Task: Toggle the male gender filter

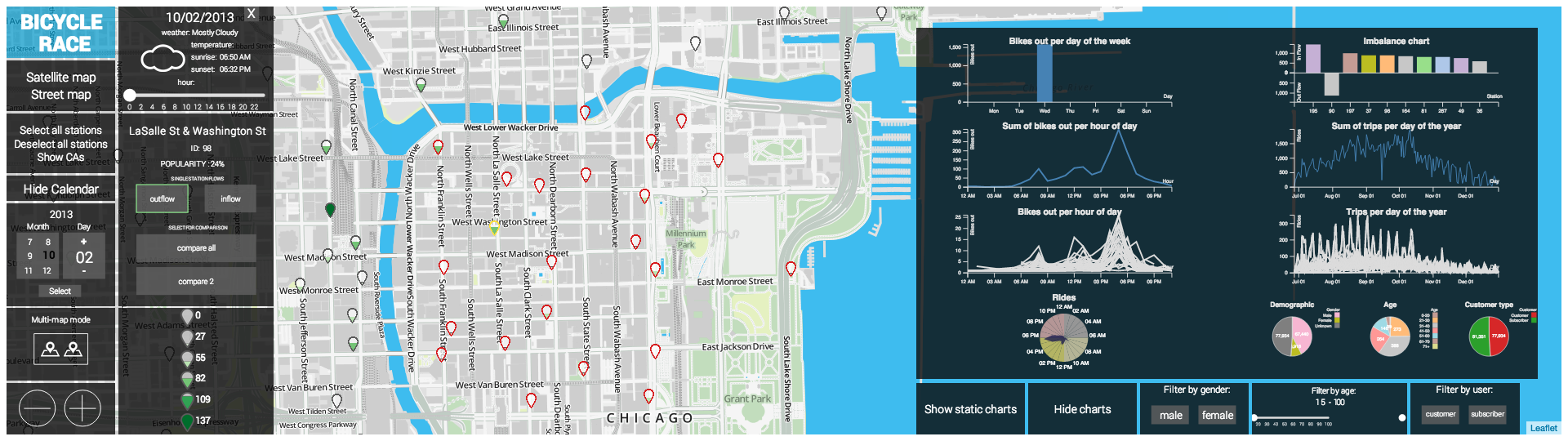Action: coord(1171,415)
